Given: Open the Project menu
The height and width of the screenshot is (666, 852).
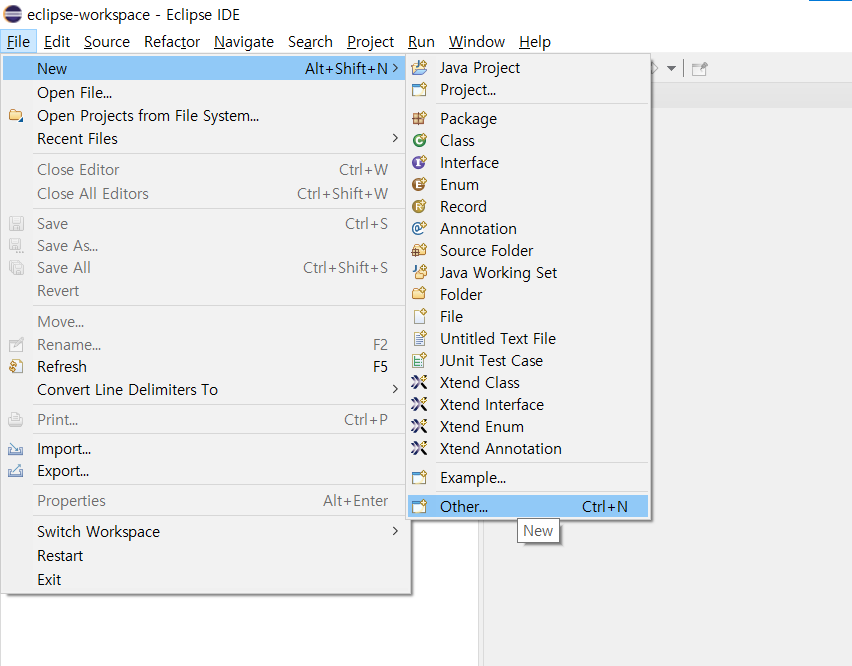Looking at the screenshot, I should (371, 42).
